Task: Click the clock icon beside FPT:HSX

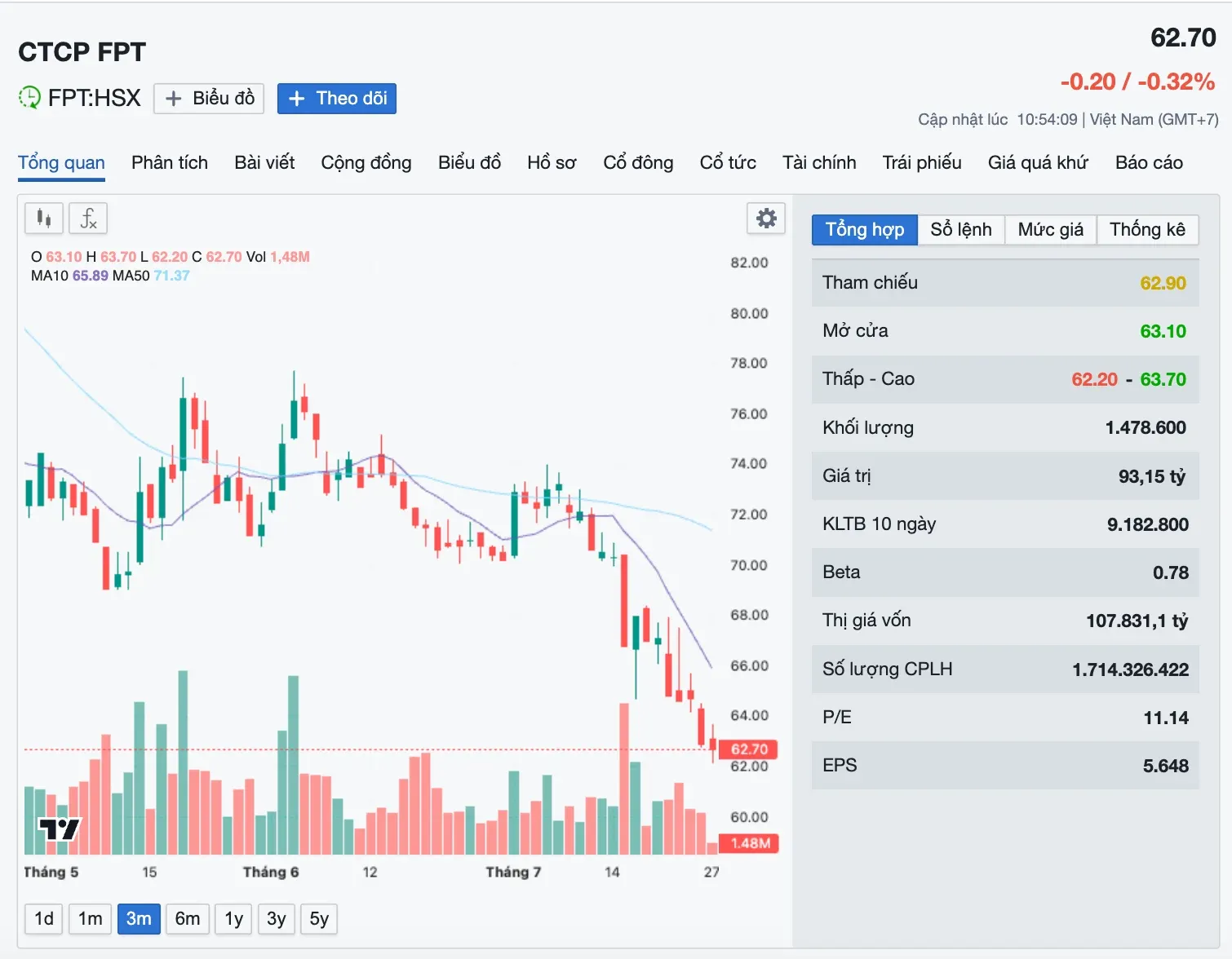Action: point(29,98)
